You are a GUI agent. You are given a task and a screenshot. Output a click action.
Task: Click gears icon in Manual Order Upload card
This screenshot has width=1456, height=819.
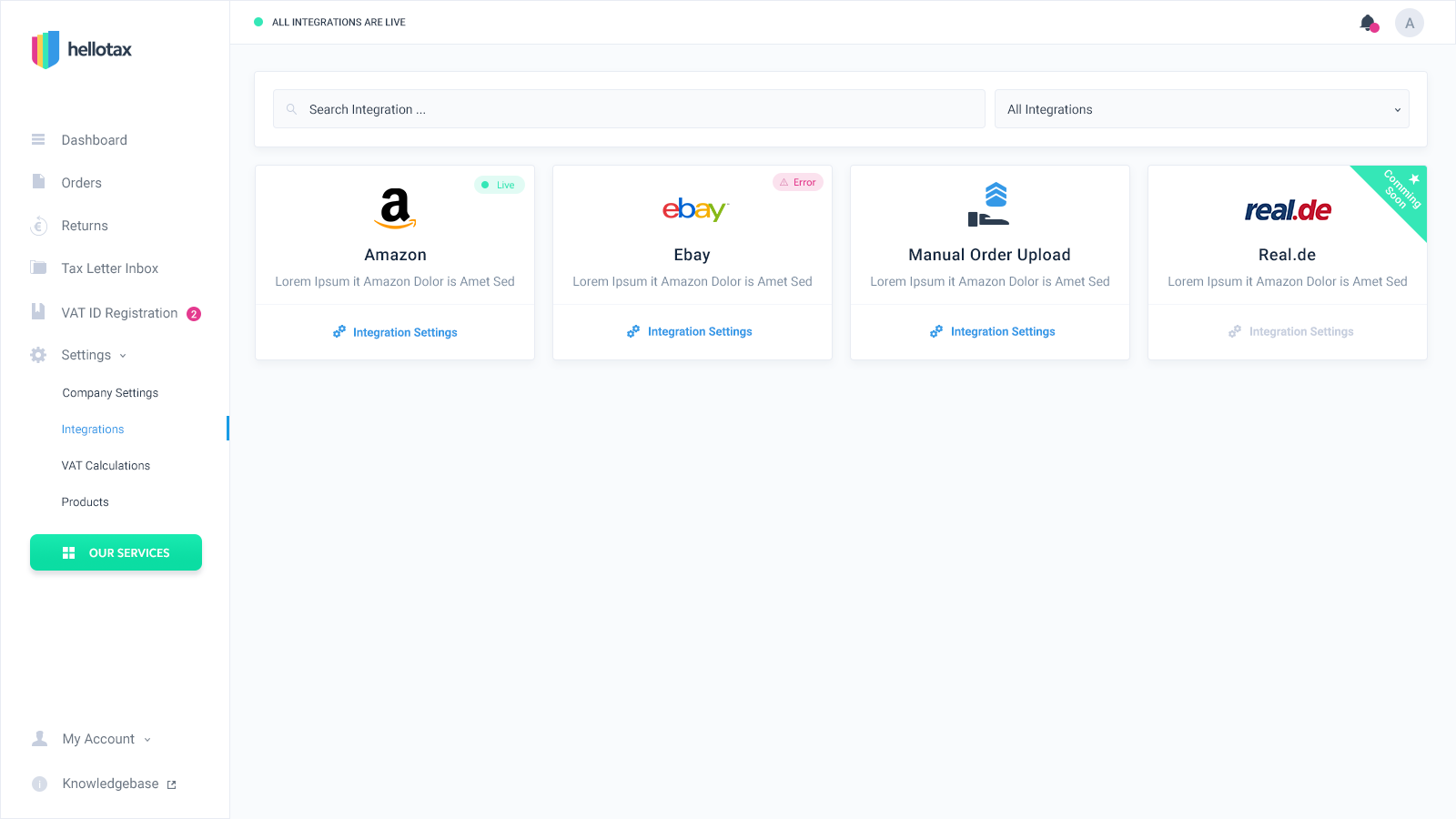(936, 331)
